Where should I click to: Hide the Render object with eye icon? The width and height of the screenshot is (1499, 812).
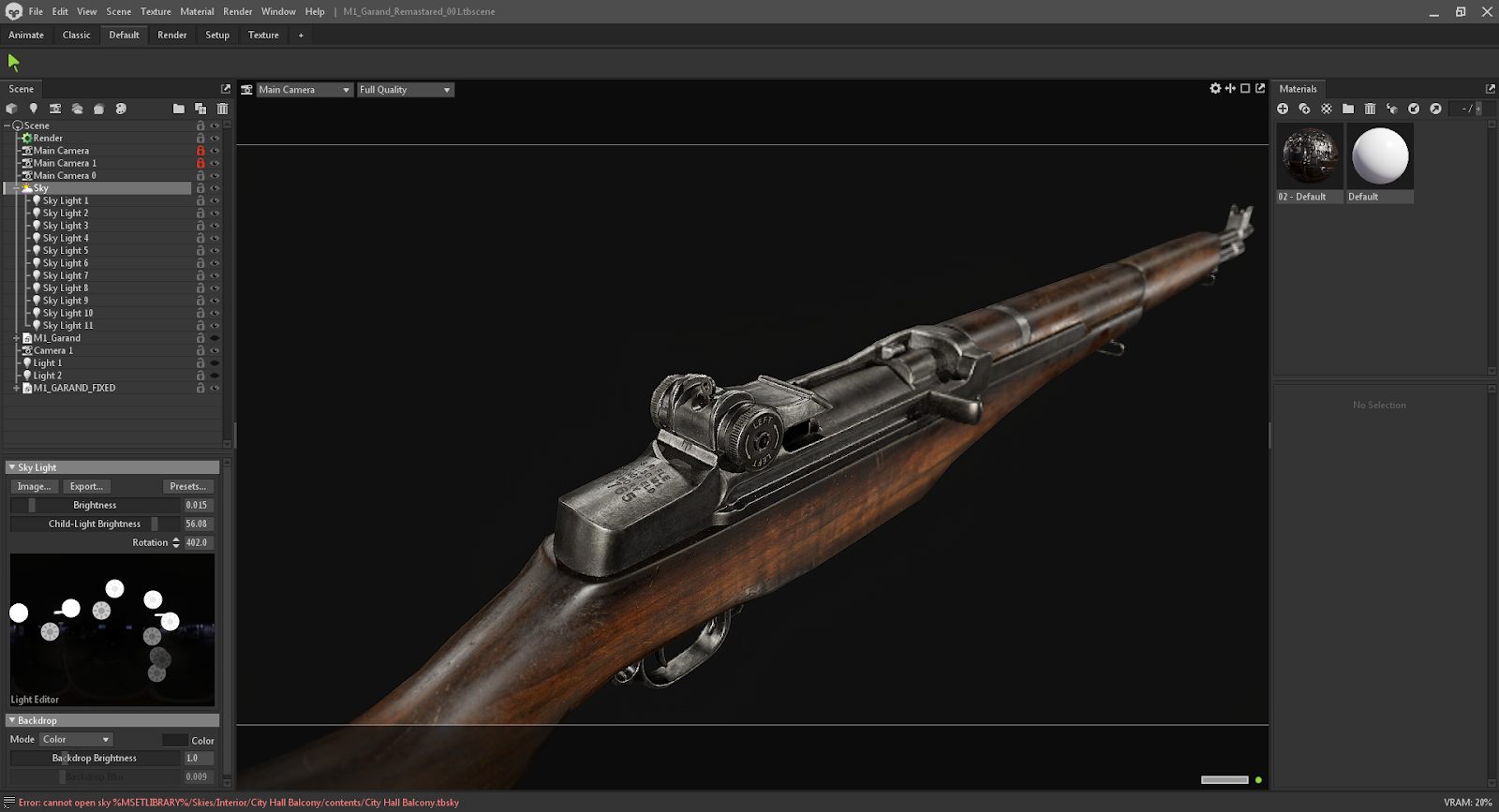click(x=215, y=138)
